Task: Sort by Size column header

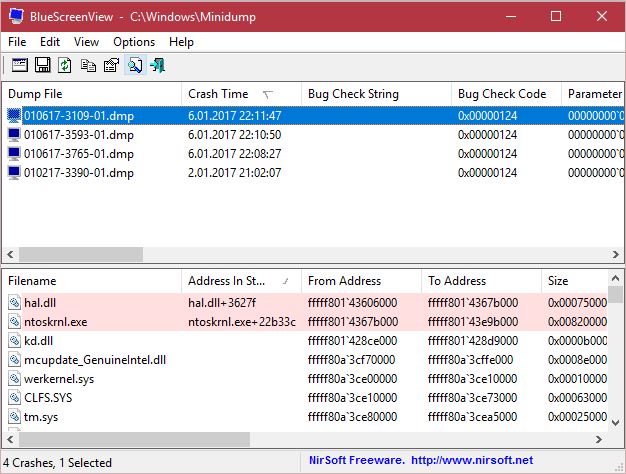Action: point(574,281)
